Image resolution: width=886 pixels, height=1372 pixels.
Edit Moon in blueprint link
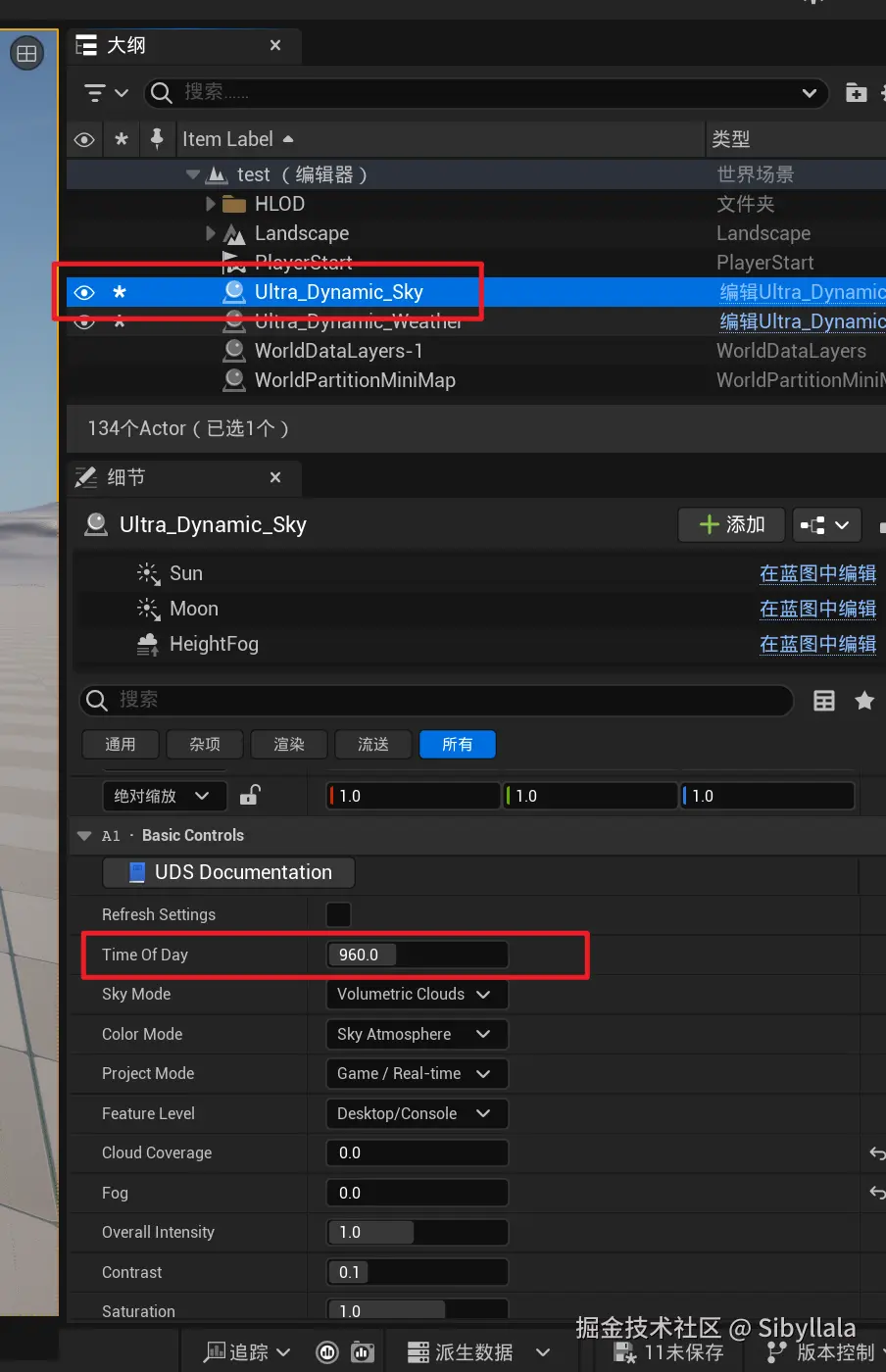click(x=817, y=609)
